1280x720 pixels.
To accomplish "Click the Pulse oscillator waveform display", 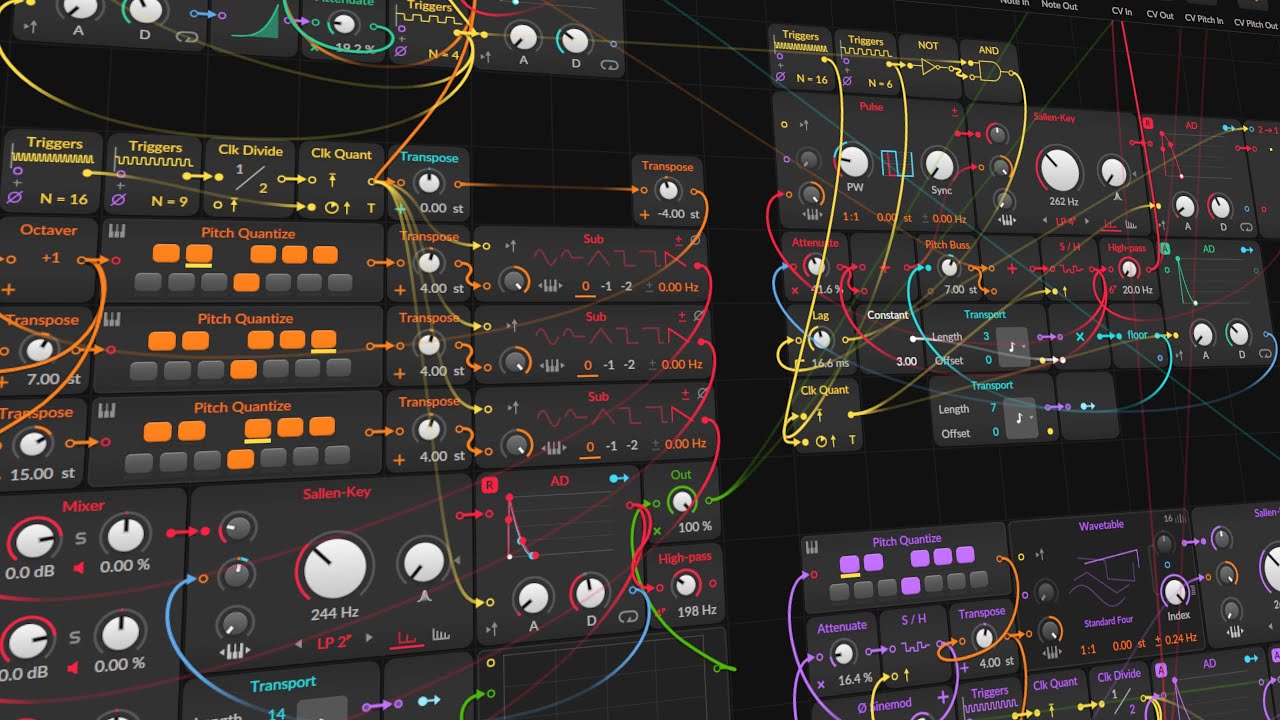I will coord(896,163).
